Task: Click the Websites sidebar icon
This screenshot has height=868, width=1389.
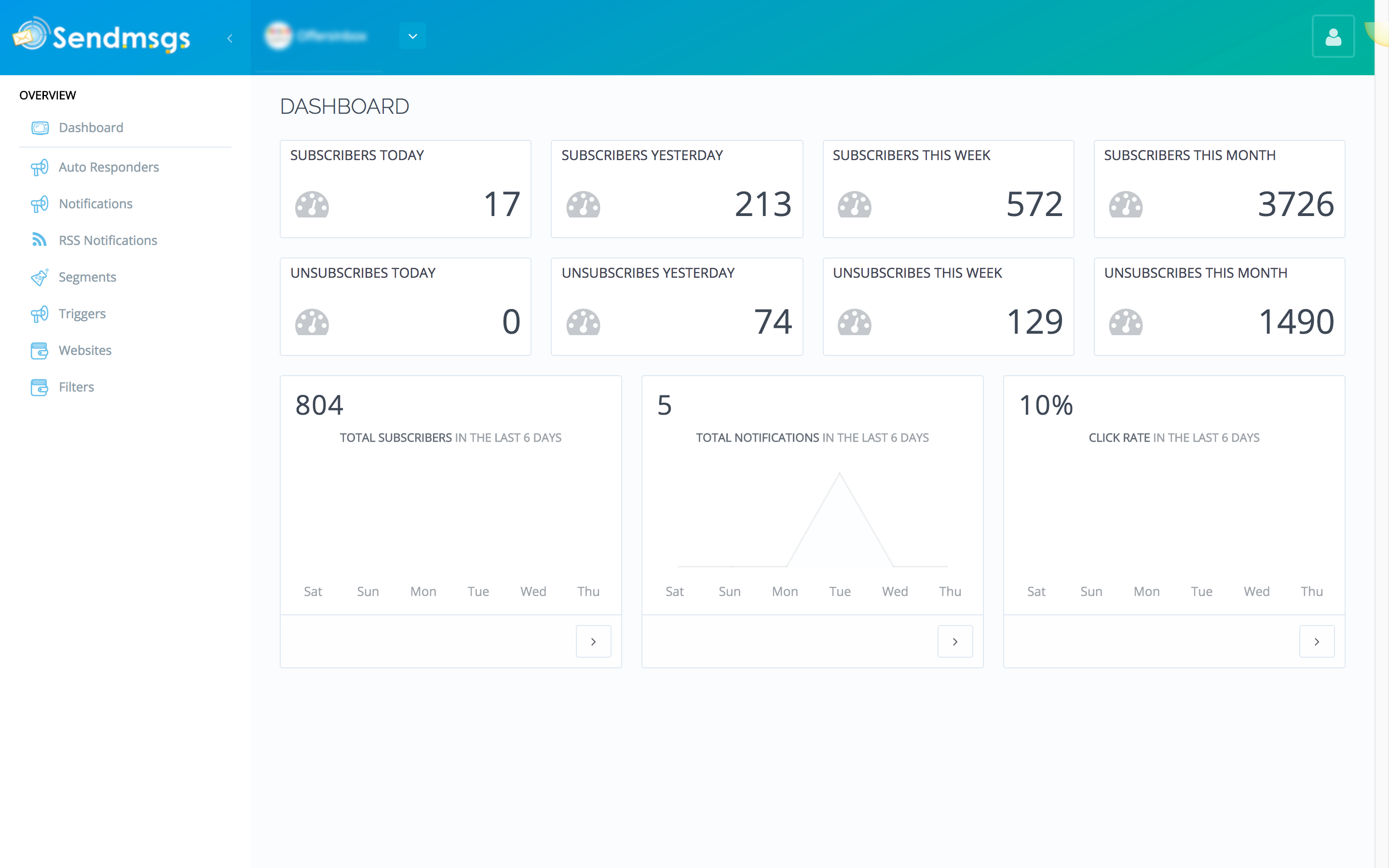Action: [x=39, y=350]
